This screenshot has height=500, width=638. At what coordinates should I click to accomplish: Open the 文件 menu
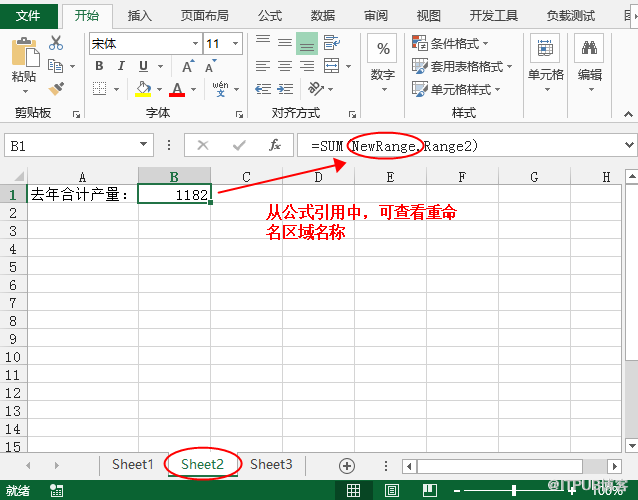28,15
